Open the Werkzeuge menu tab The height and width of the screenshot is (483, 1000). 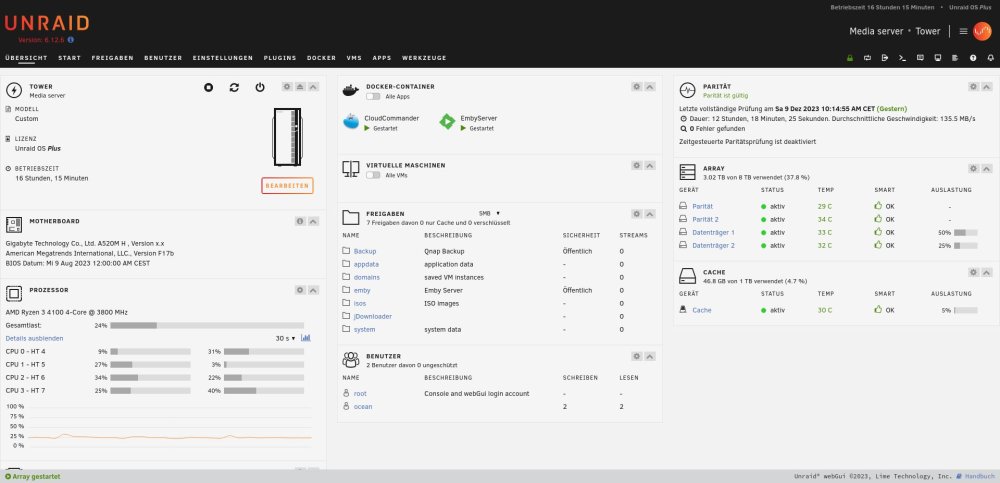(424, 58)
